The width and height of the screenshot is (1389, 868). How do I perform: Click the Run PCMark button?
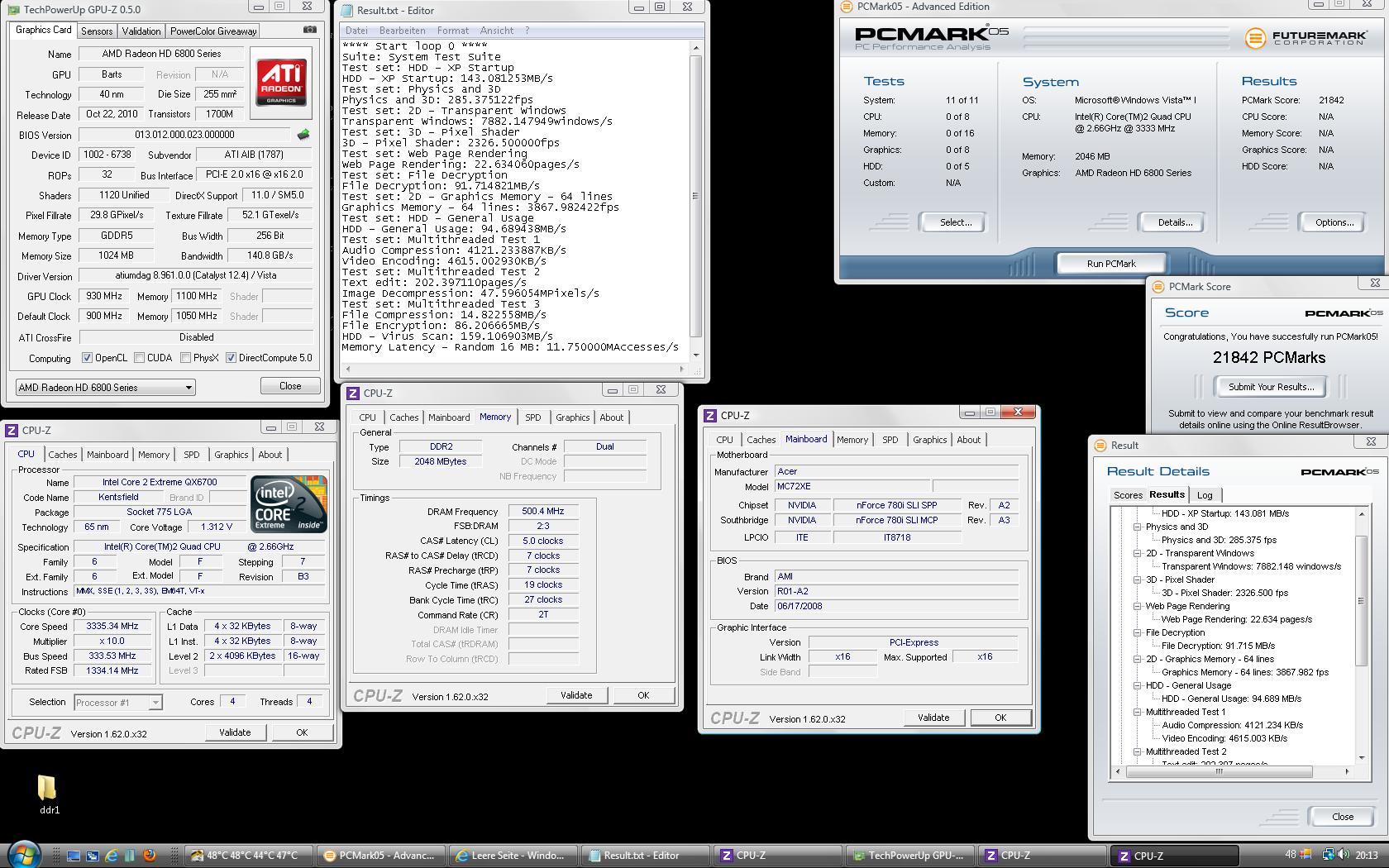1111,264
